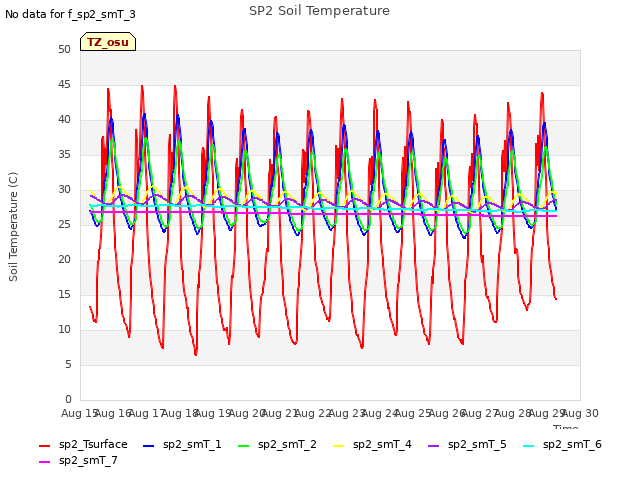Click the Aug 16 x-axis tick label
The image size is (640, 480).
[x=113, y=413]
